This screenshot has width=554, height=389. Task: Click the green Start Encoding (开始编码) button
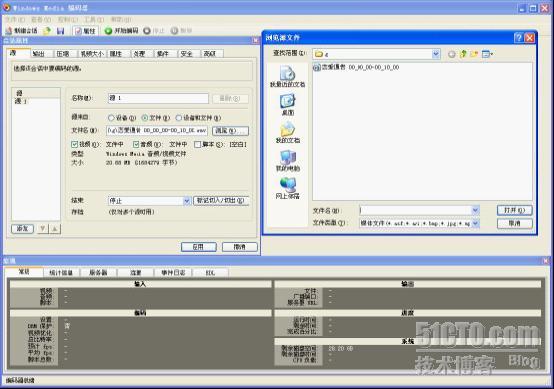point(122,31)
